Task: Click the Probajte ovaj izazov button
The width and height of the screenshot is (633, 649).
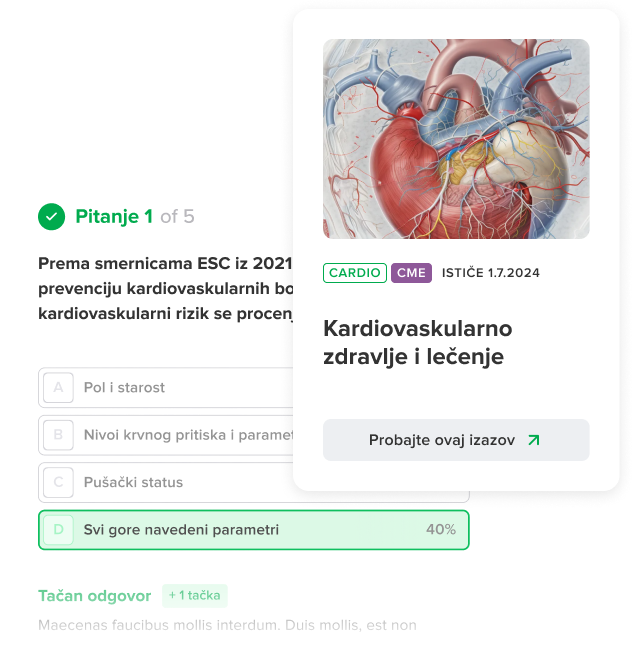Action: pos(456,440)
